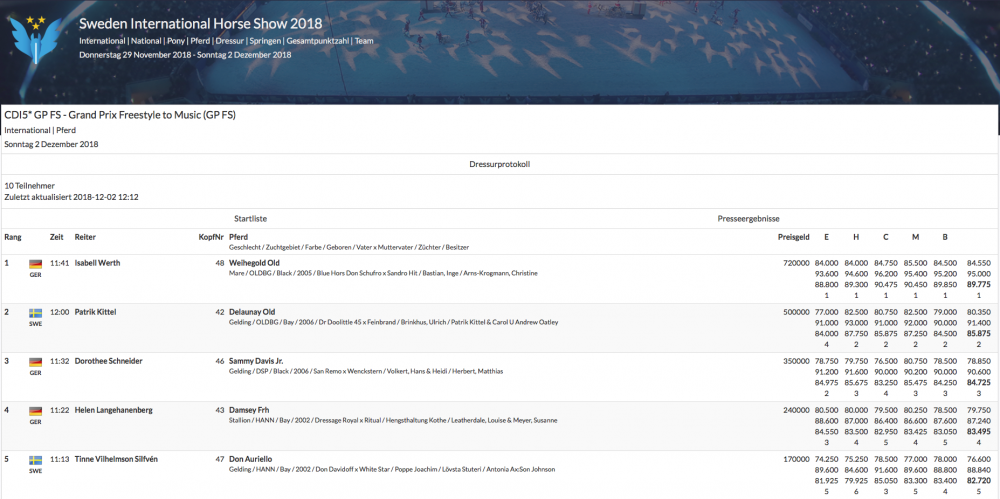Switch to the Startliste view
This screenshot has height=499, width=1000.
pyautogui.click(x=251, y=218)
